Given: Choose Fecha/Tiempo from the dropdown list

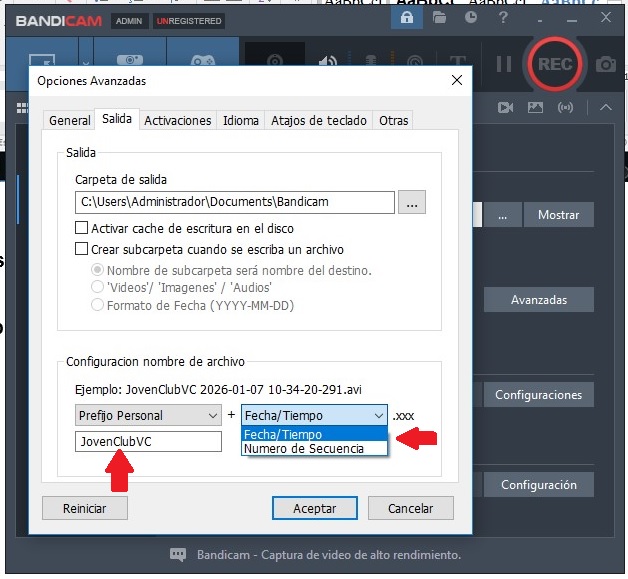Looking at the screenshot, I should (314, 434).
